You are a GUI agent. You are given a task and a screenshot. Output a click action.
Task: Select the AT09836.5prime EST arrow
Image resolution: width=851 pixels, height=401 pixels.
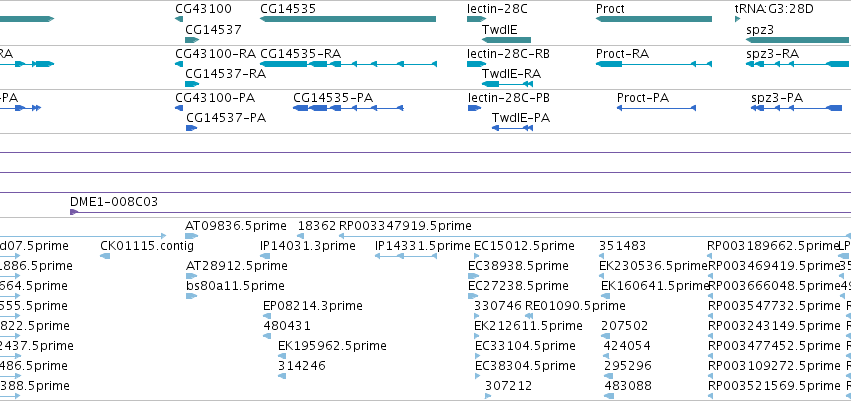click(192, 236)
